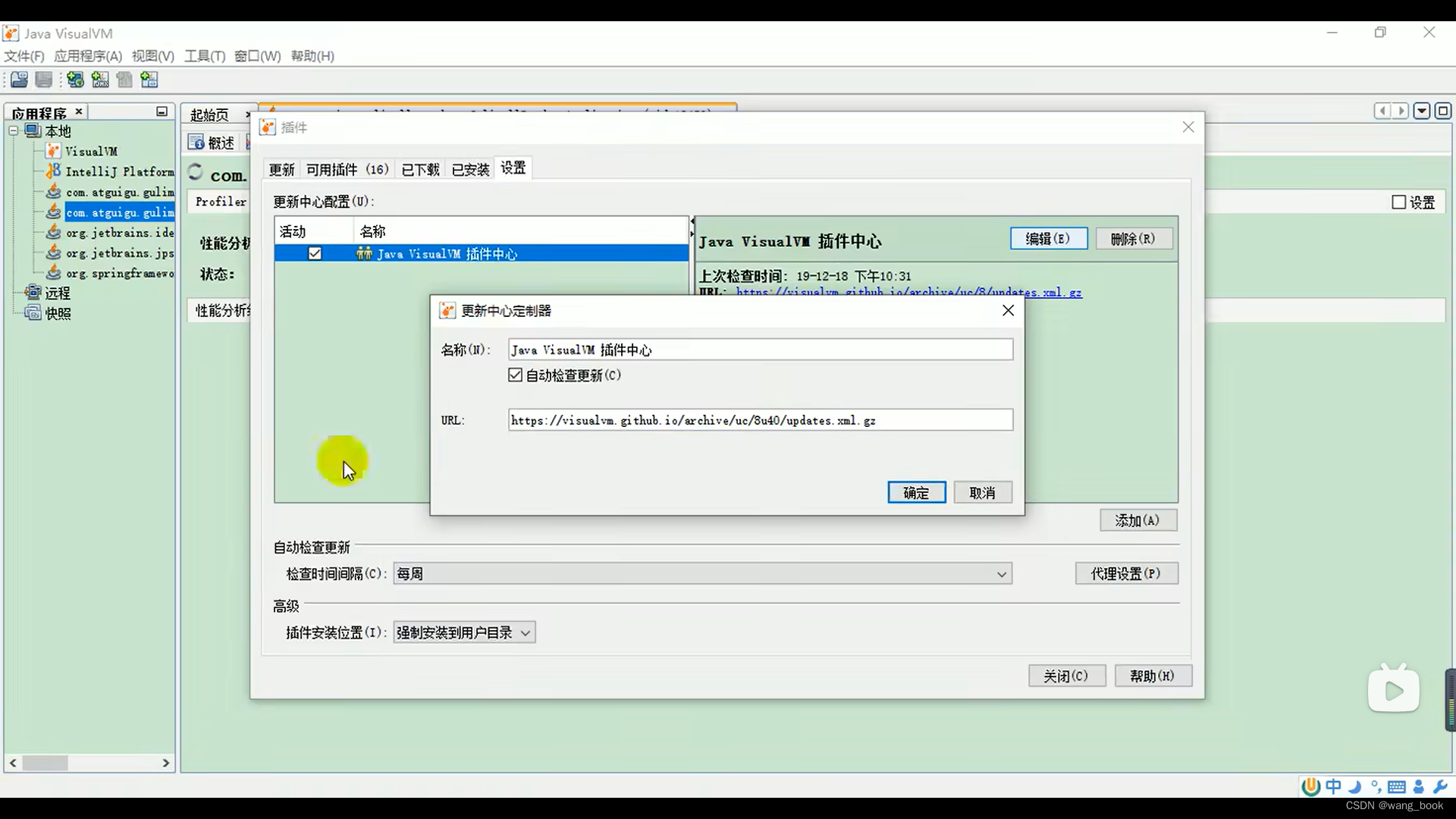Select org.springframework application node
Image resolution: width=1456 pixels, height=819 pixels.
pos(120,274)
